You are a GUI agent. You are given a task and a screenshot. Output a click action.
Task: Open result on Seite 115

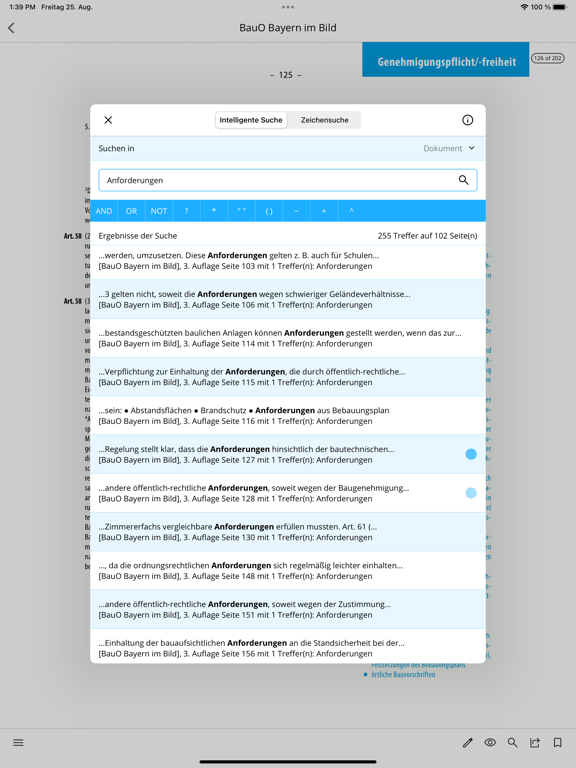tap(288, 377)
